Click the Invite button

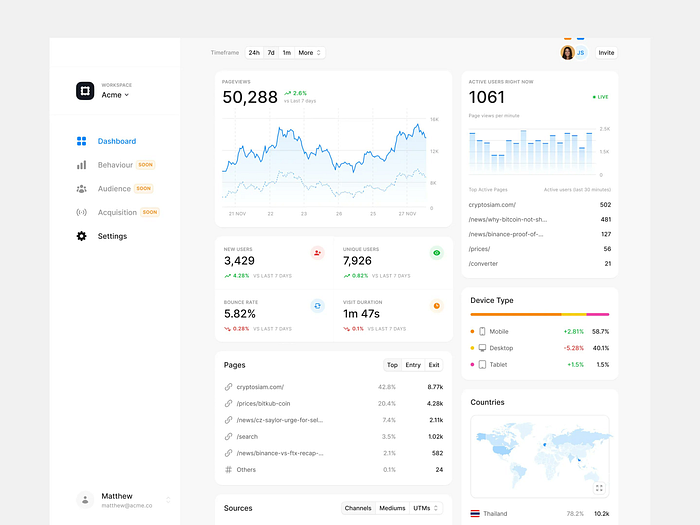click(606, 53)
